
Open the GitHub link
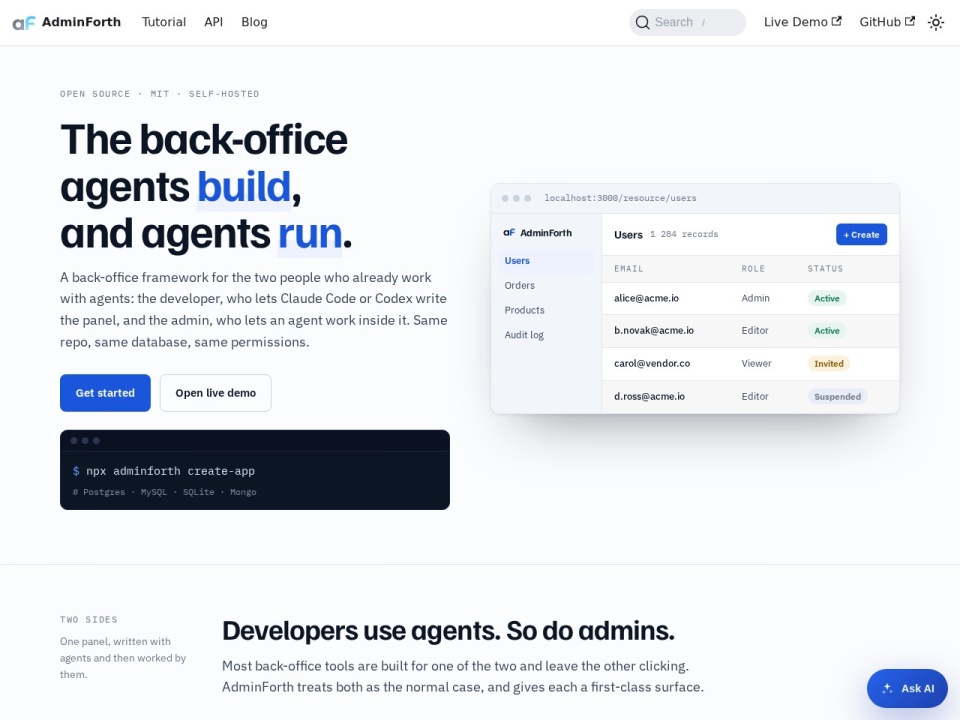tap(887, 22)
